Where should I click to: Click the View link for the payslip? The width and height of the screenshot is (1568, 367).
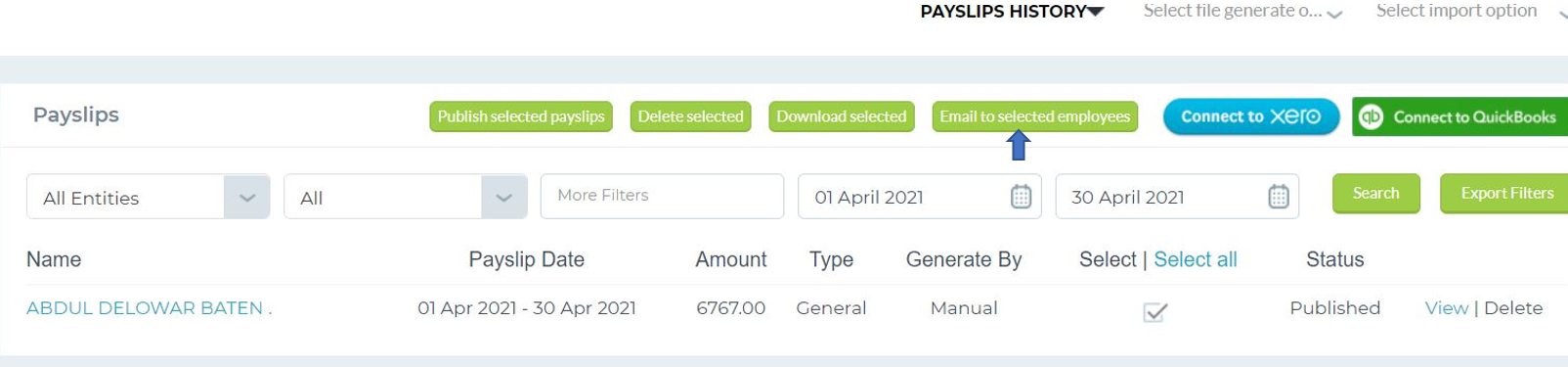1447,308
